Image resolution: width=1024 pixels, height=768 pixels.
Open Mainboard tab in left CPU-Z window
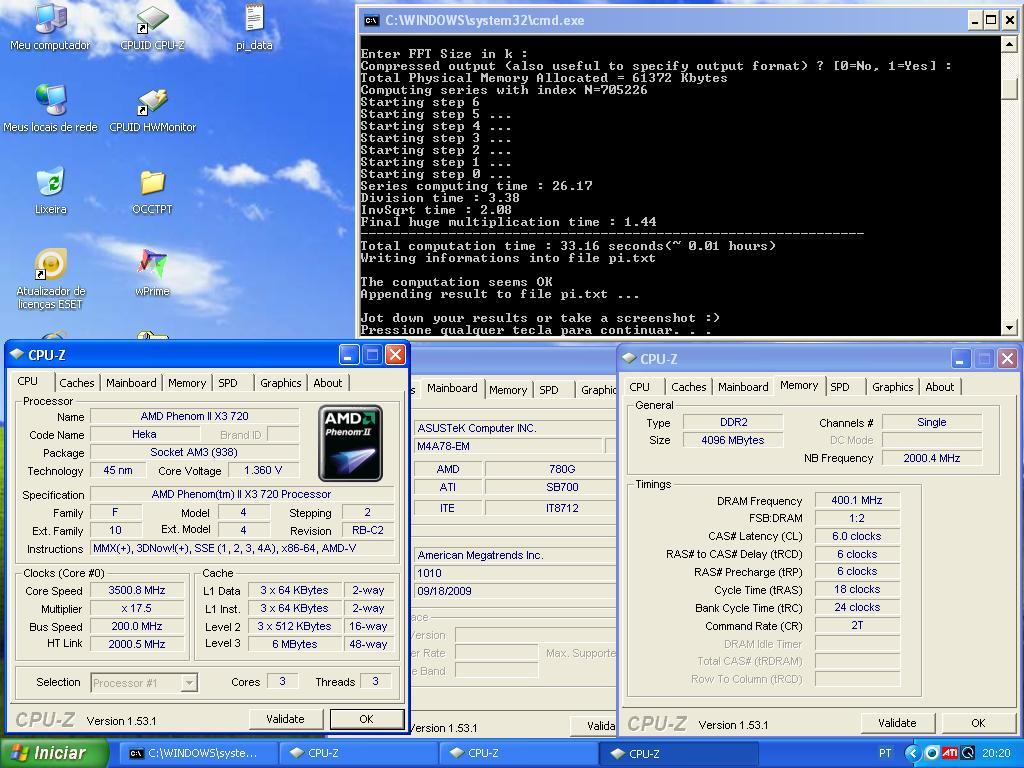(x=131, y=383)
